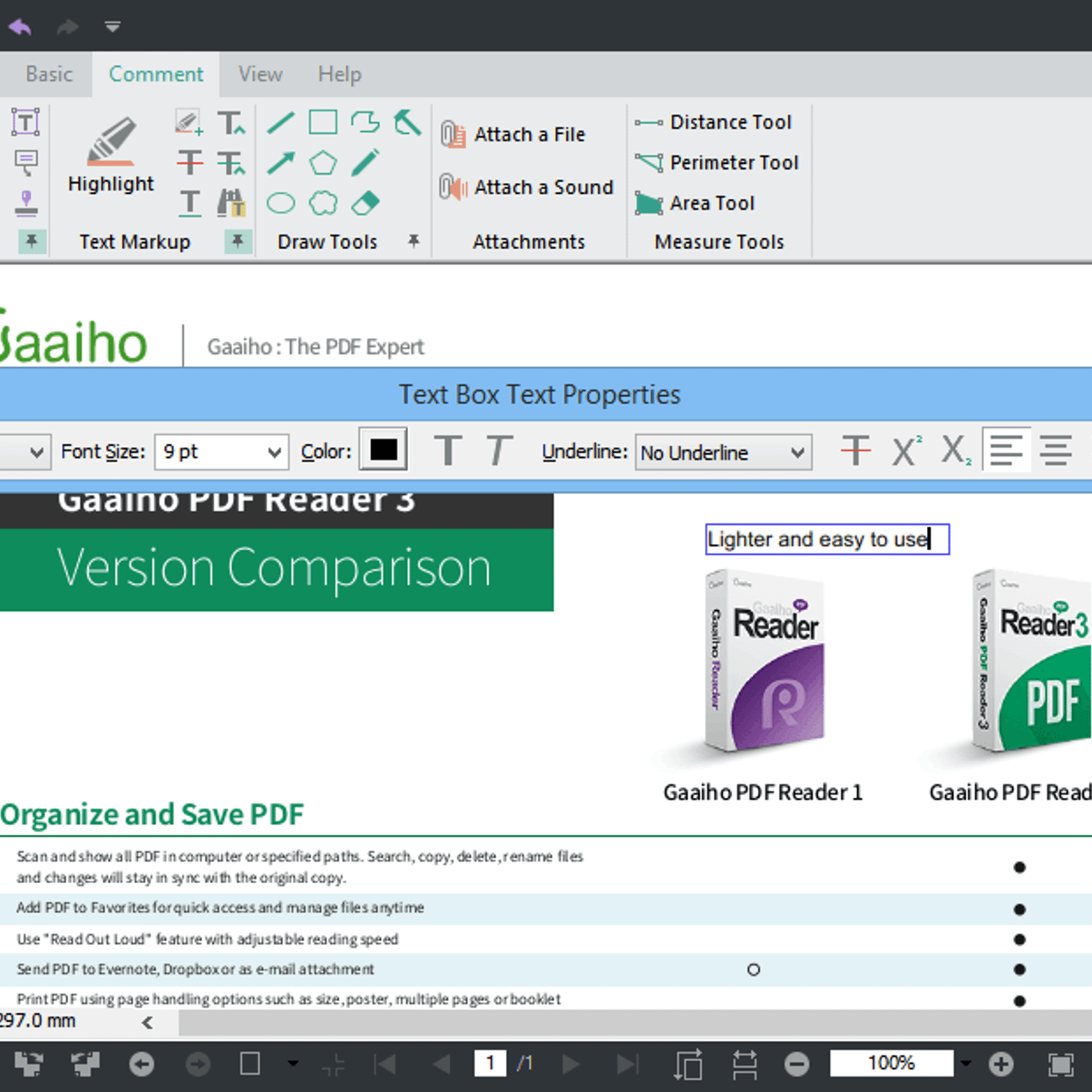Screen dimensions: 1092x1092
Task: Select the Eraser draw tool
Action: coord(365,203)
